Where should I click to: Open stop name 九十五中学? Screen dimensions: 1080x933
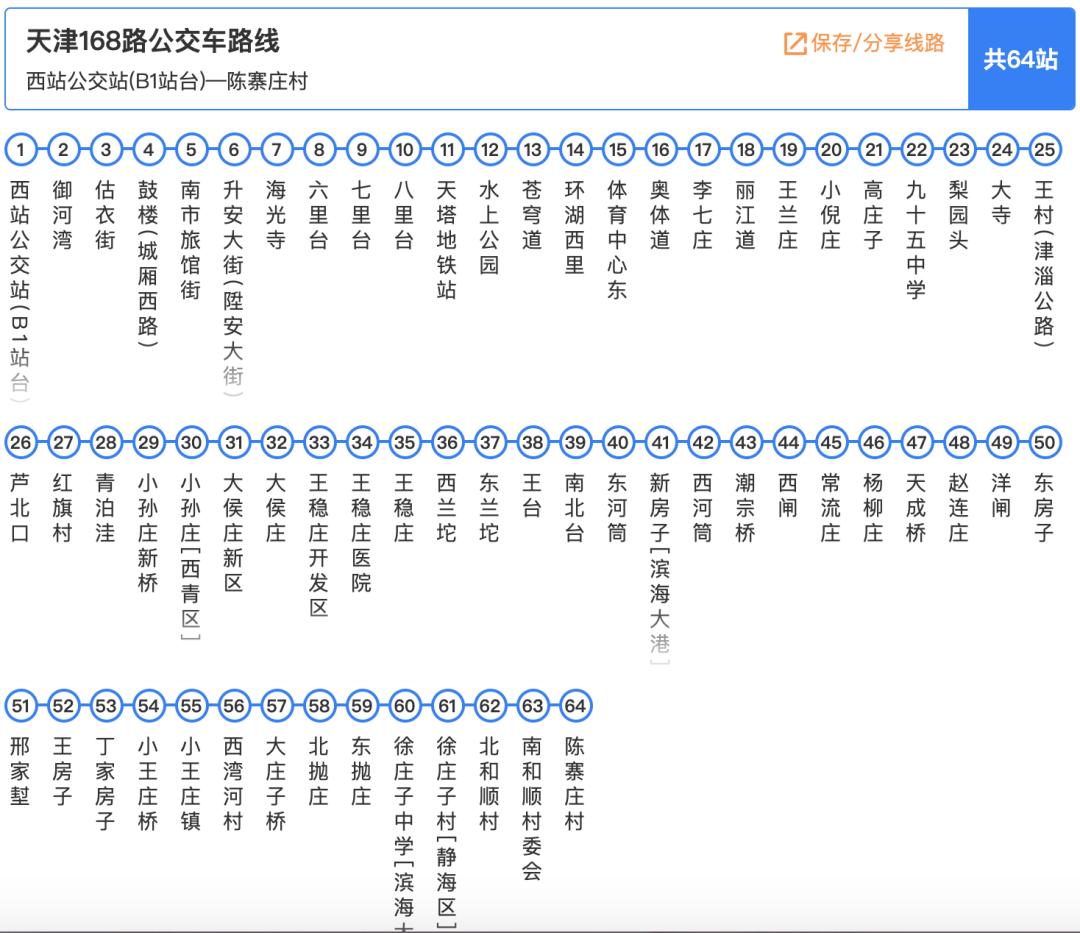(x=916, y=240)
